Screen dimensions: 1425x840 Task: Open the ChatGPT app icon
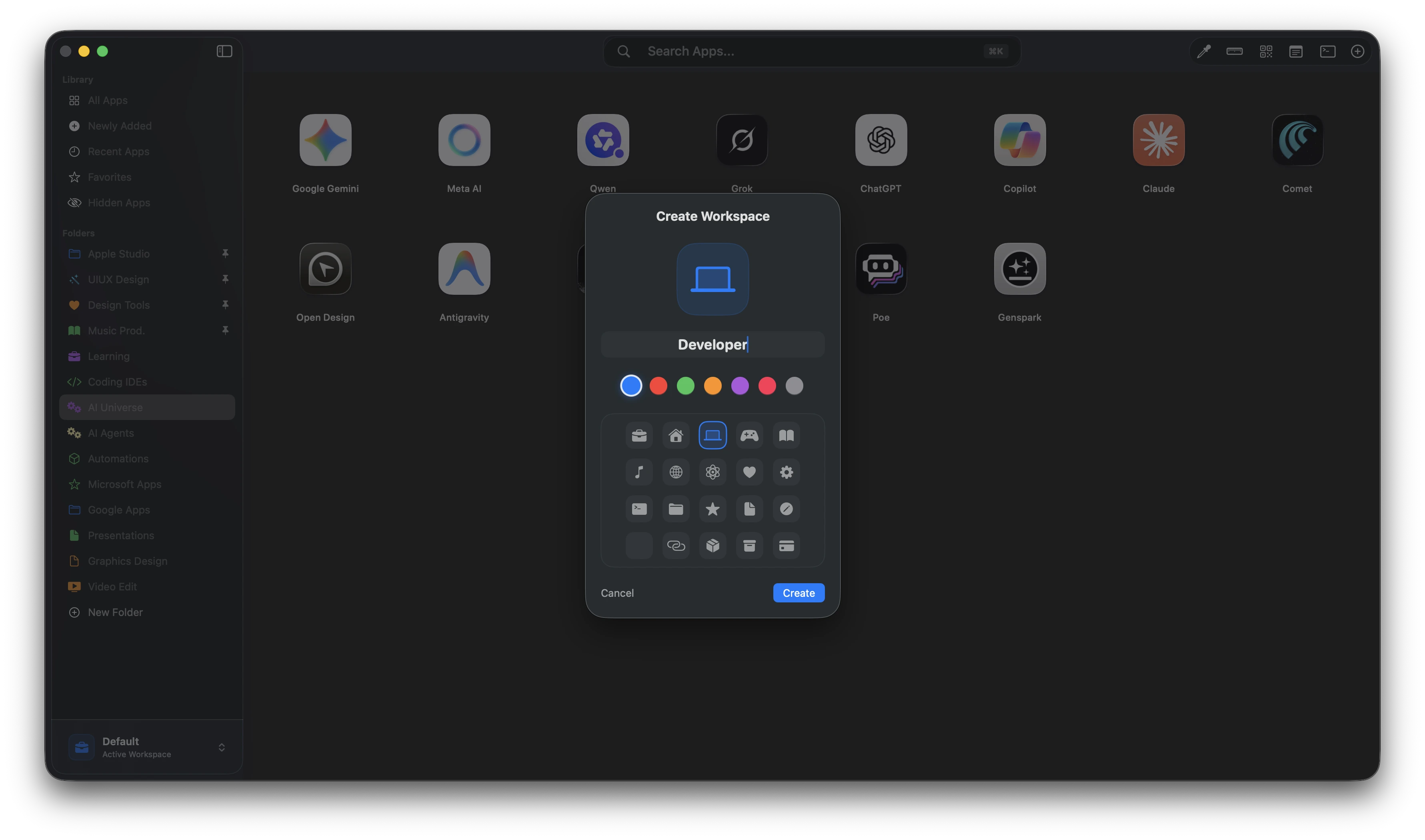coord(881,140)
